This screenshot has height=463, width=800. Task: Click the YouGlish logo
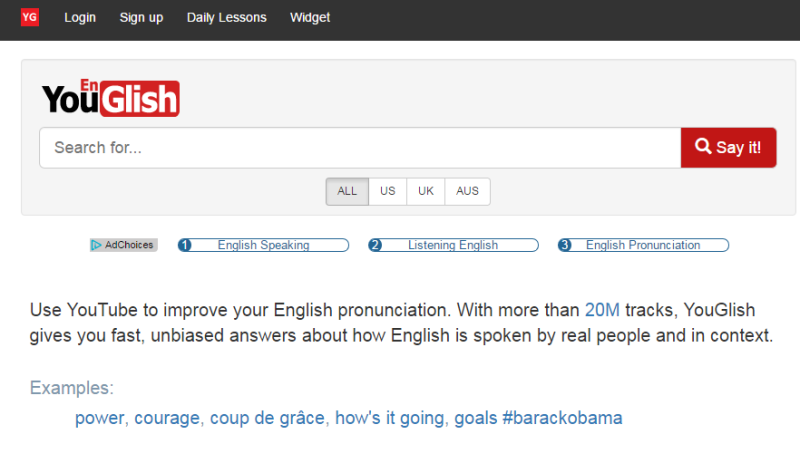(111, 98)
